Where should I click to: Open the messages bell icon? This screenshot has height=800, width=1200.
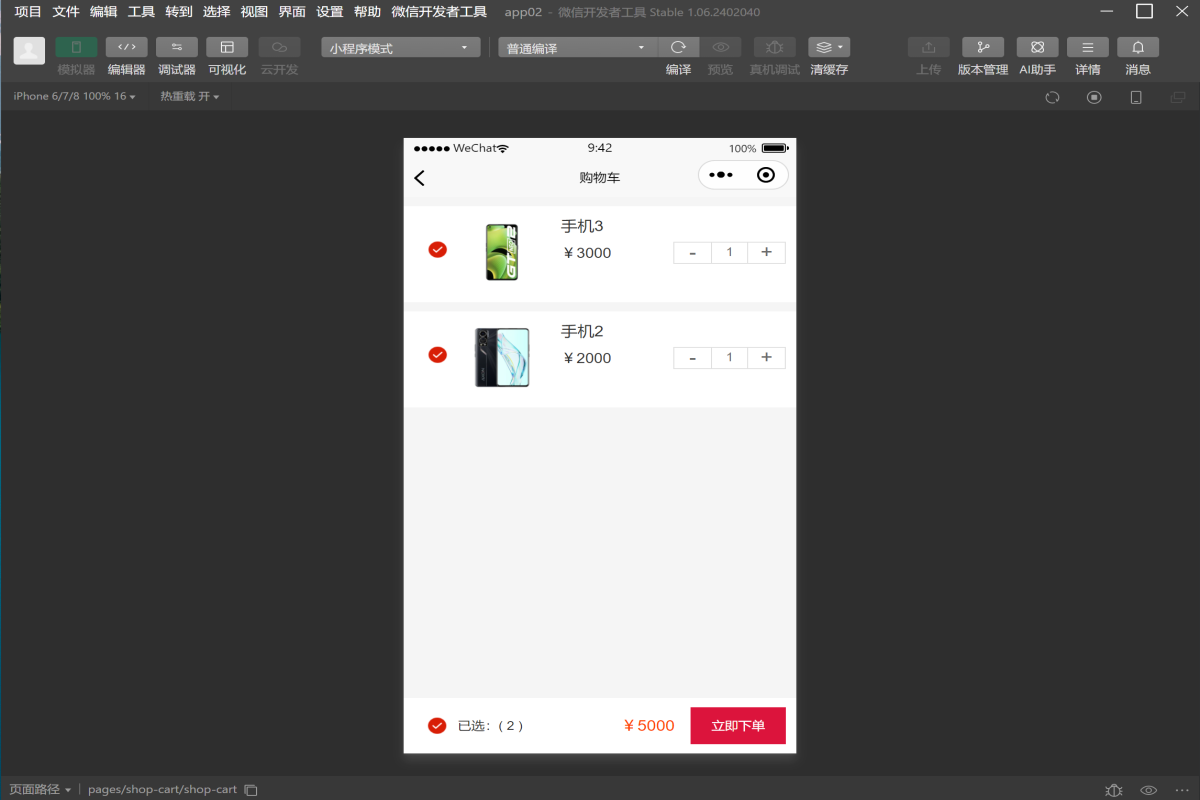pyautogui.click(x=1137, y=48)
